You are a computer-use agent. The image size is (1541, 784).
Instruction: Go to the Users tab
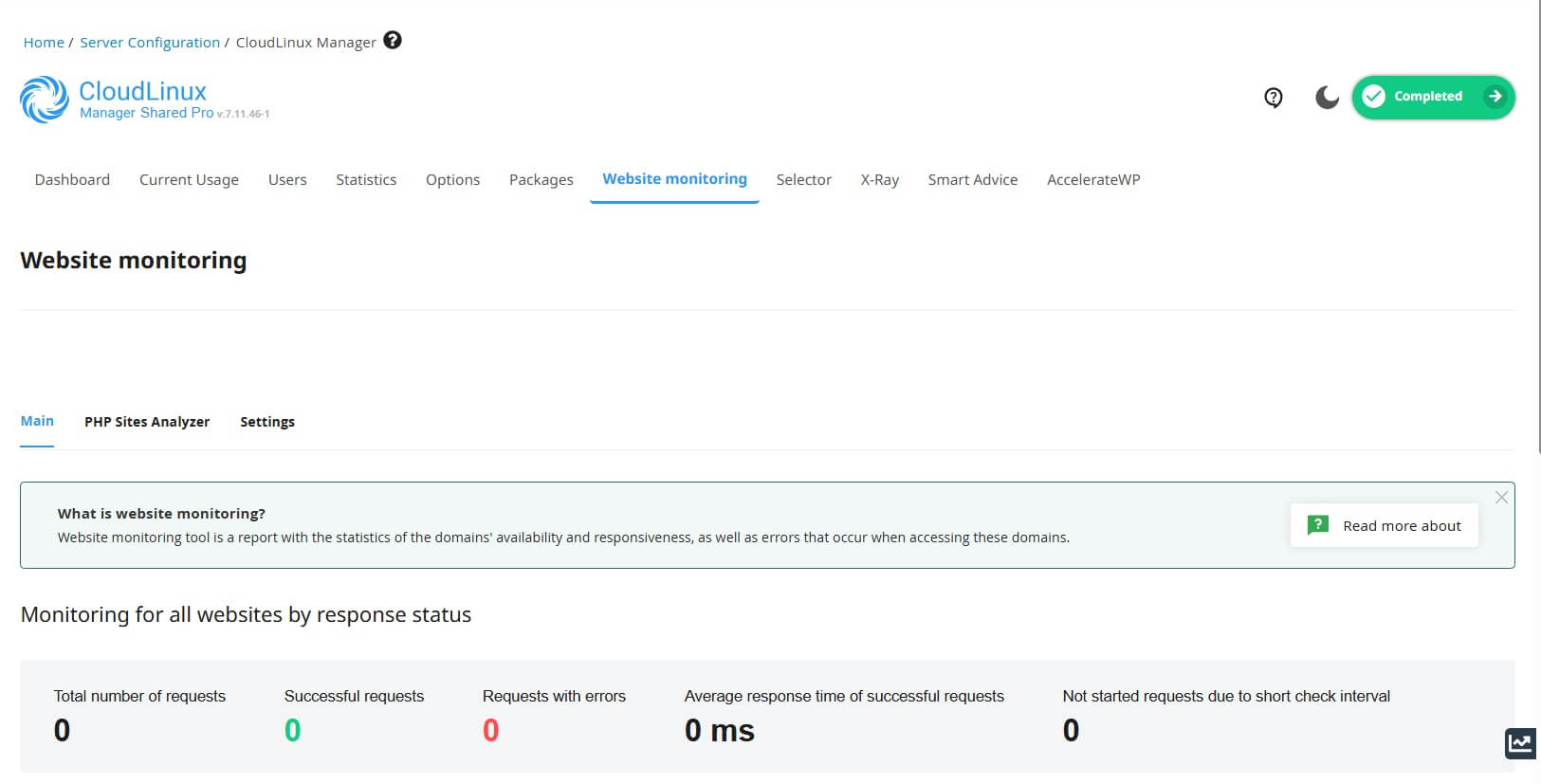click(287, 179)
